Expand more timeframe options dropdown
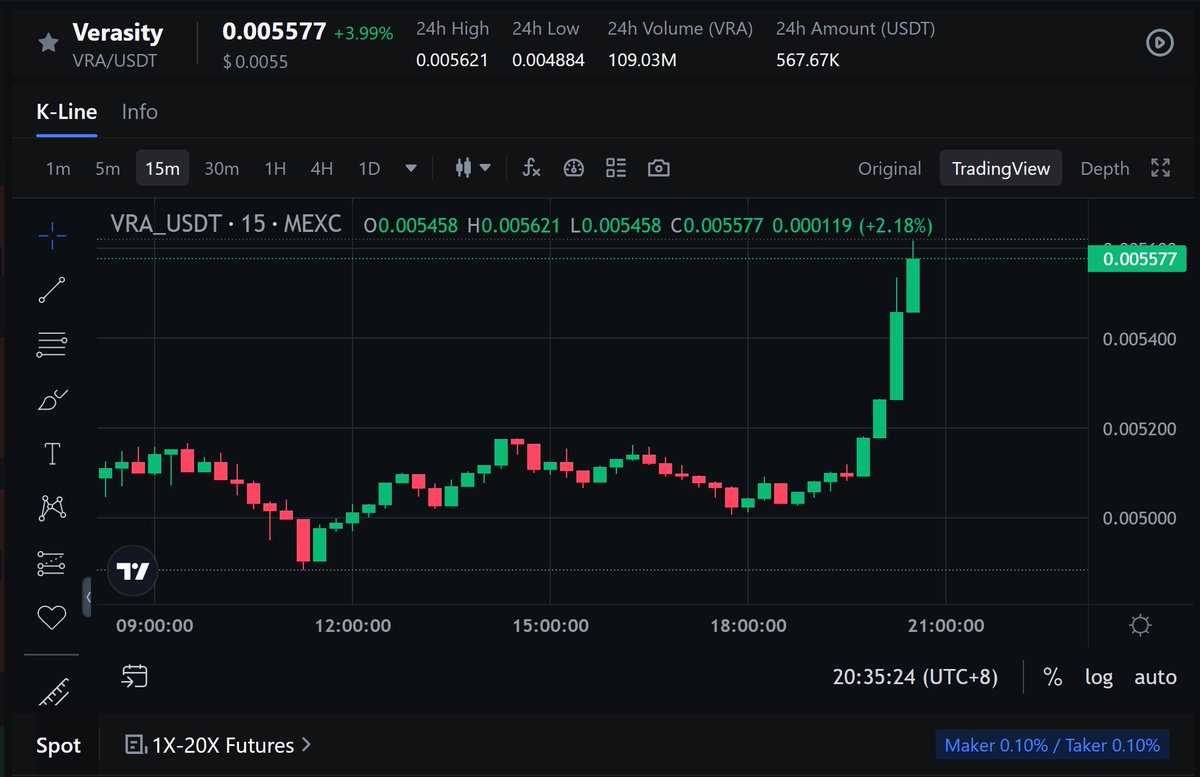The image size is (1200, 777). click(x=411, y=168)
